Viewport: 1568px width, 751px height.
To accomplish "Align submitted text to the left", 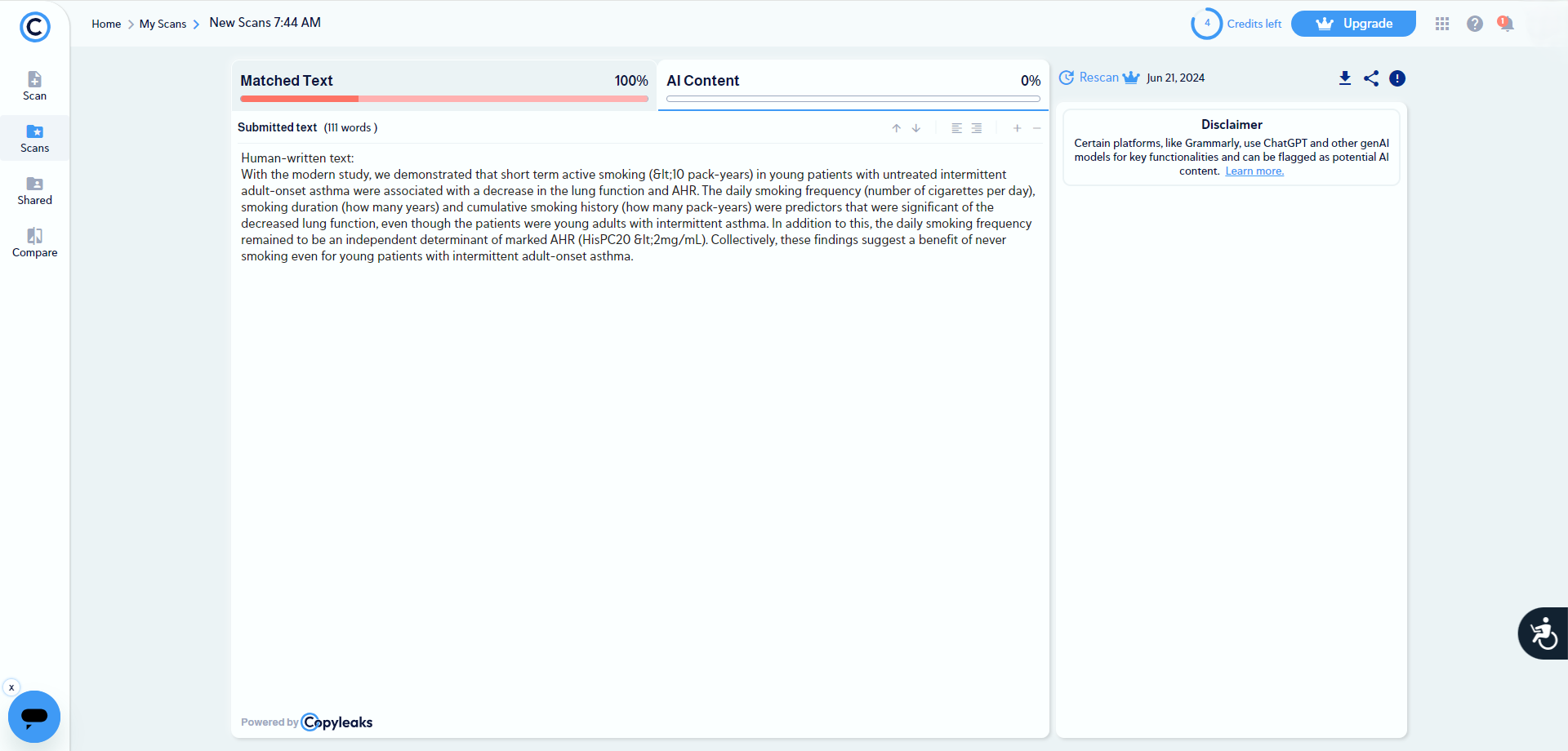I will tap(956, 128).
